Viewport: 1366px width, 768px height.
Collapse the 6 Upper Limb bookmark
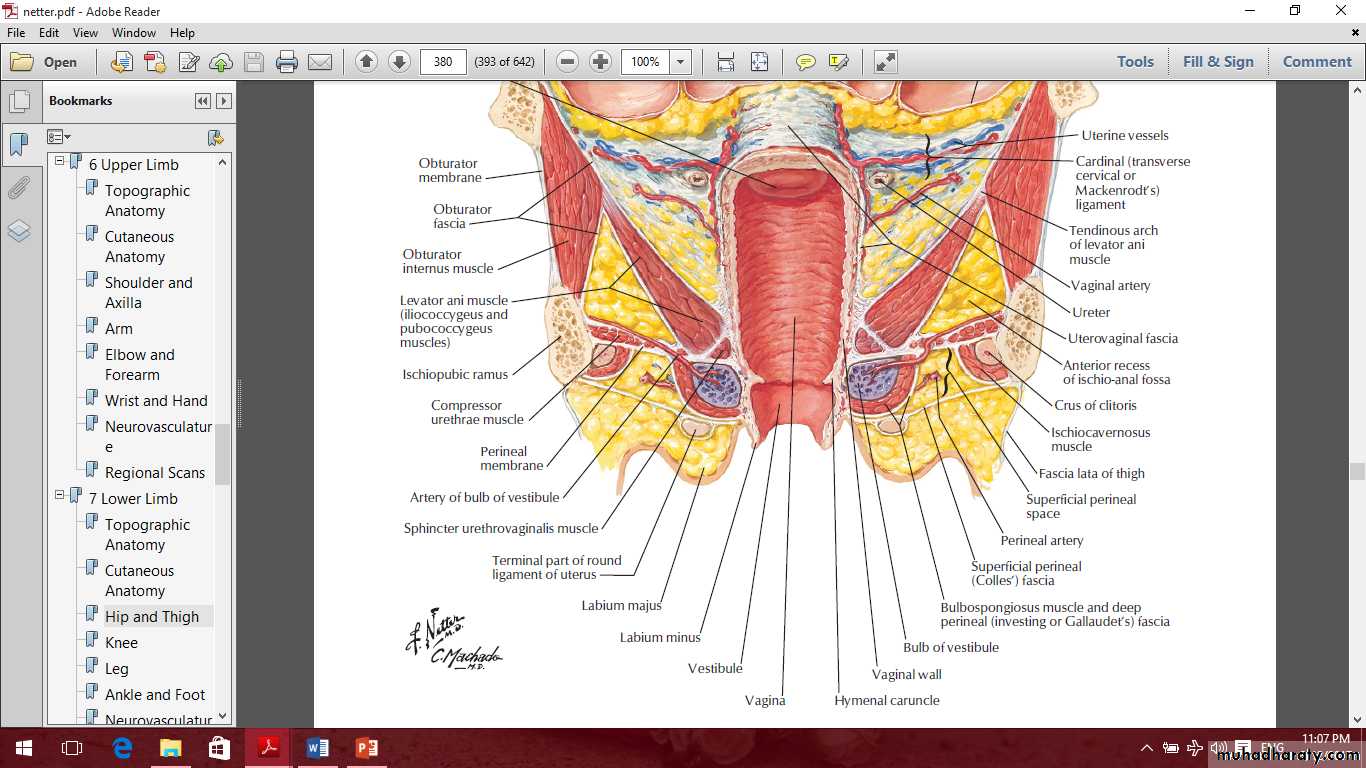[60, 161]
